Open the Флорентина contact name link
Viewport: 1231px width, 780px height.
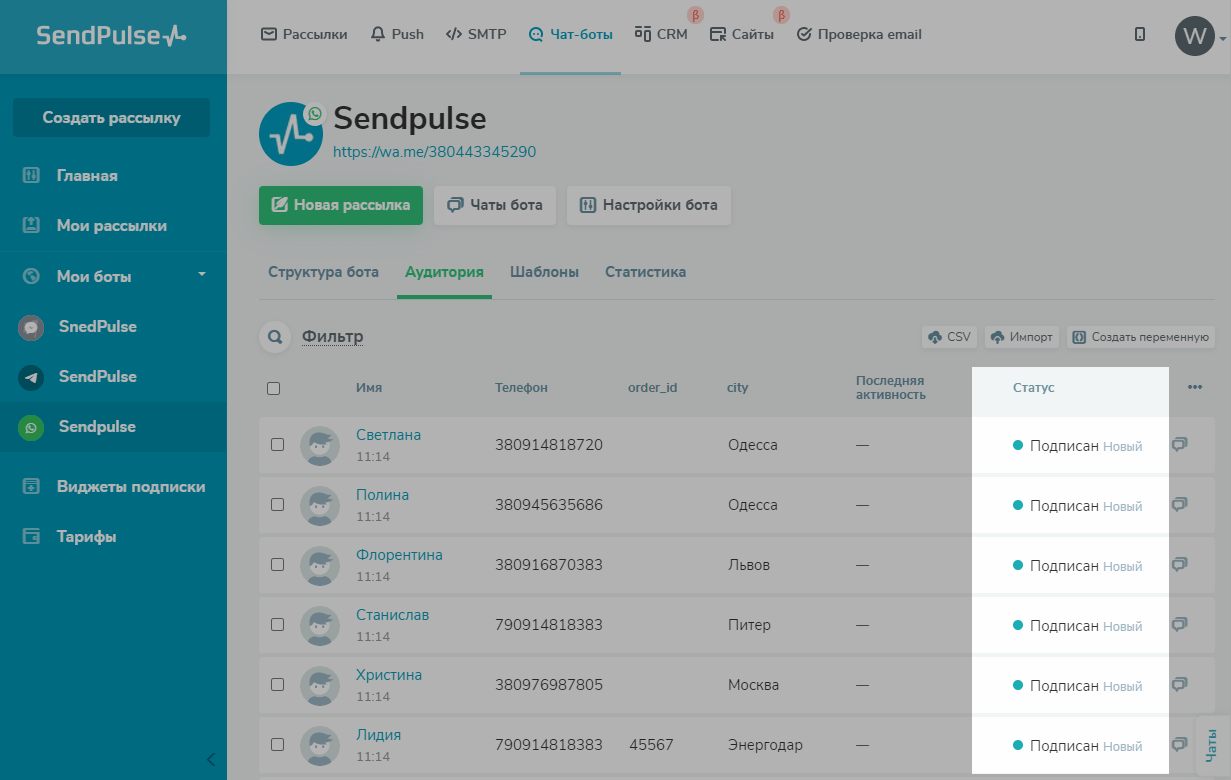point(399,555)
